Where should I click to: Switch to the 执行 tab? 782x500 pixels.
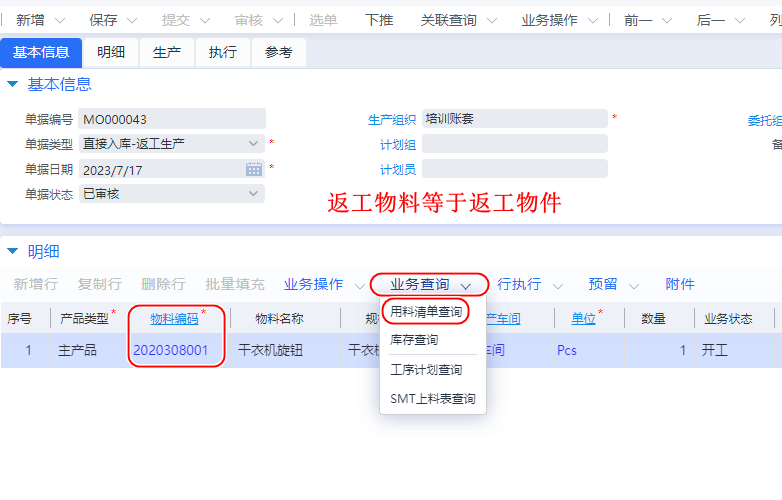tap(222, 53)
